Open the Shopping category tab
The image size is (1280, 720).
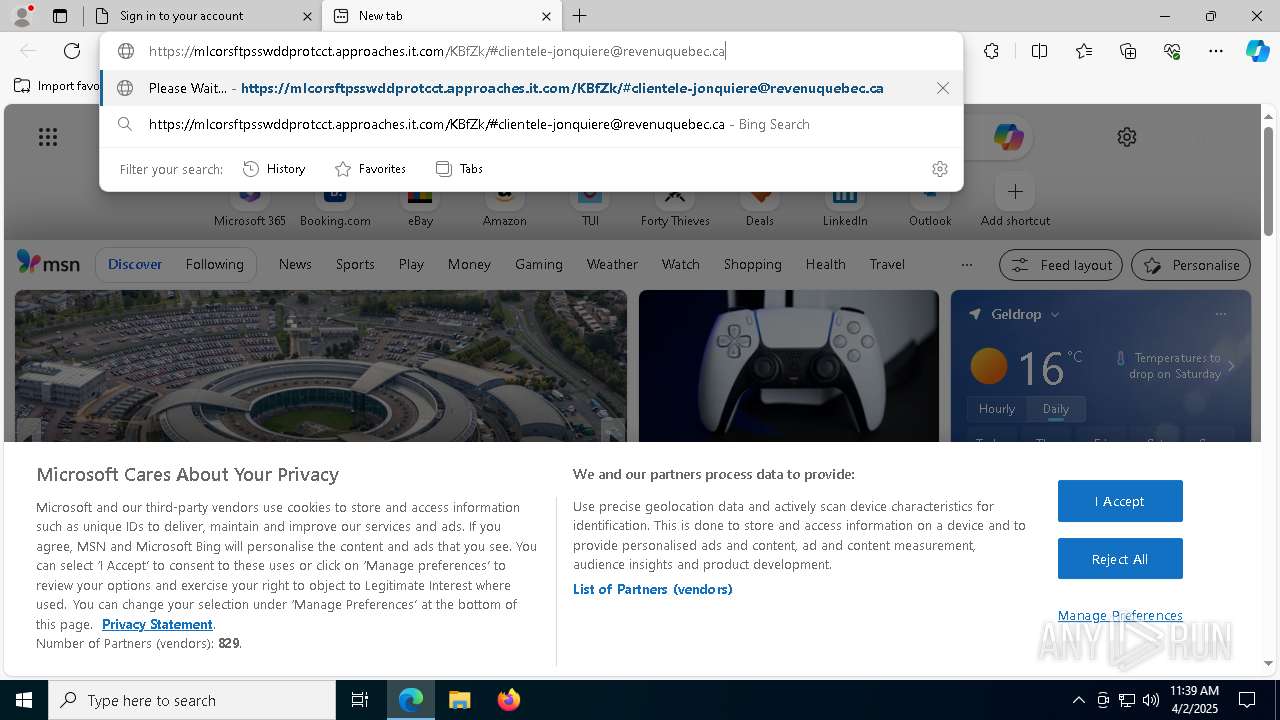click(752, 265)
